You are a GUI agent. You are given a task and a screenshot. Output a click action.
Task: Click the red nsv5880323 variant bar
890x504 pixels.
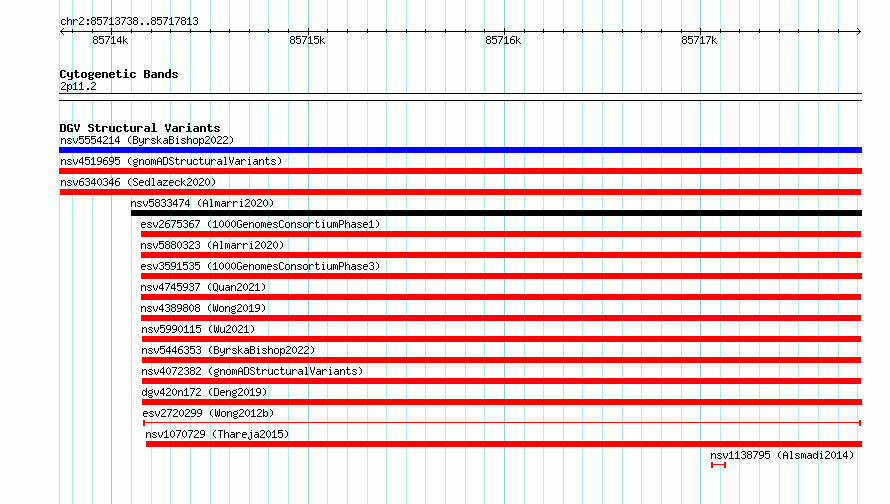[501, 255]
